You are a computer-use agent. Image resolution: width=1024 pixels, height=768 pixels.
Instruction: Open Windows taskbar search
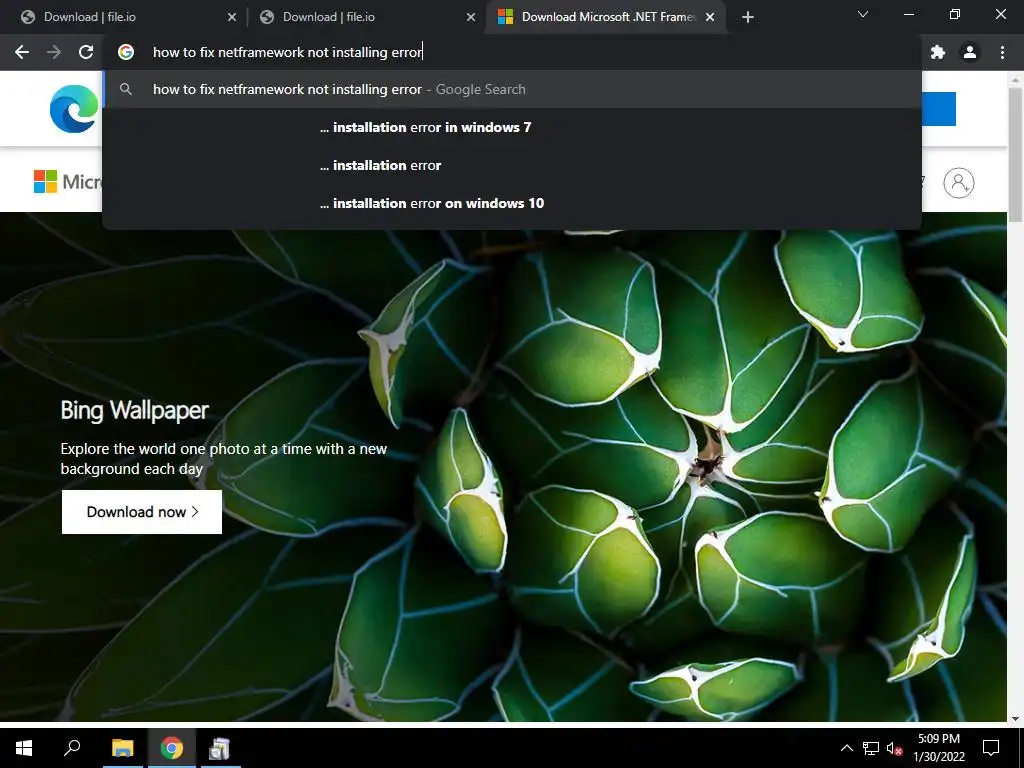(x=72, y=748)
